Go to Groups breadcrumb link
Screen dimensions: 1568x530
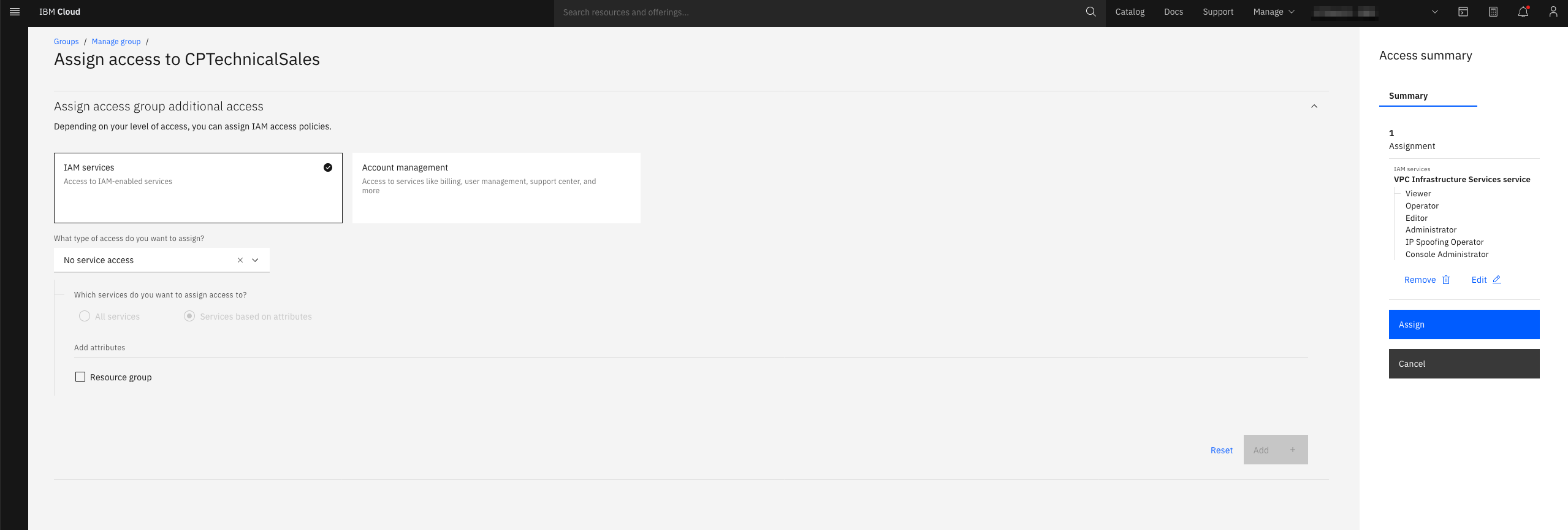tap(66, 42)
